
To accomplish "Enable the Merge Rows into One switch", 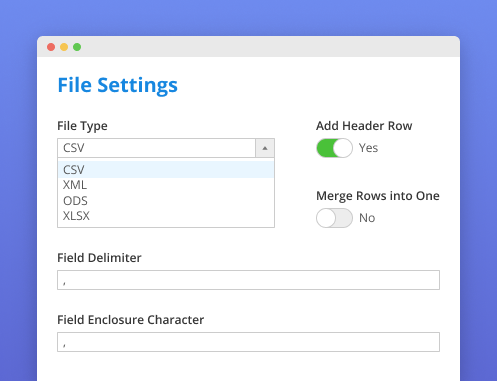I will tap(334, 218).
